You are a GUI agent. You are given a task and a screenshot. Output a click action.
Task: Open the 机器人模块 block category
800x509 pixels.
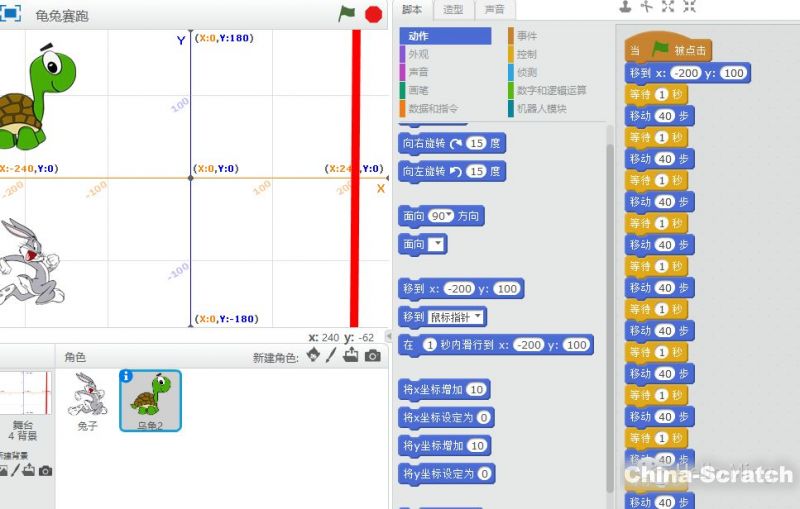(x=543, y=108)
